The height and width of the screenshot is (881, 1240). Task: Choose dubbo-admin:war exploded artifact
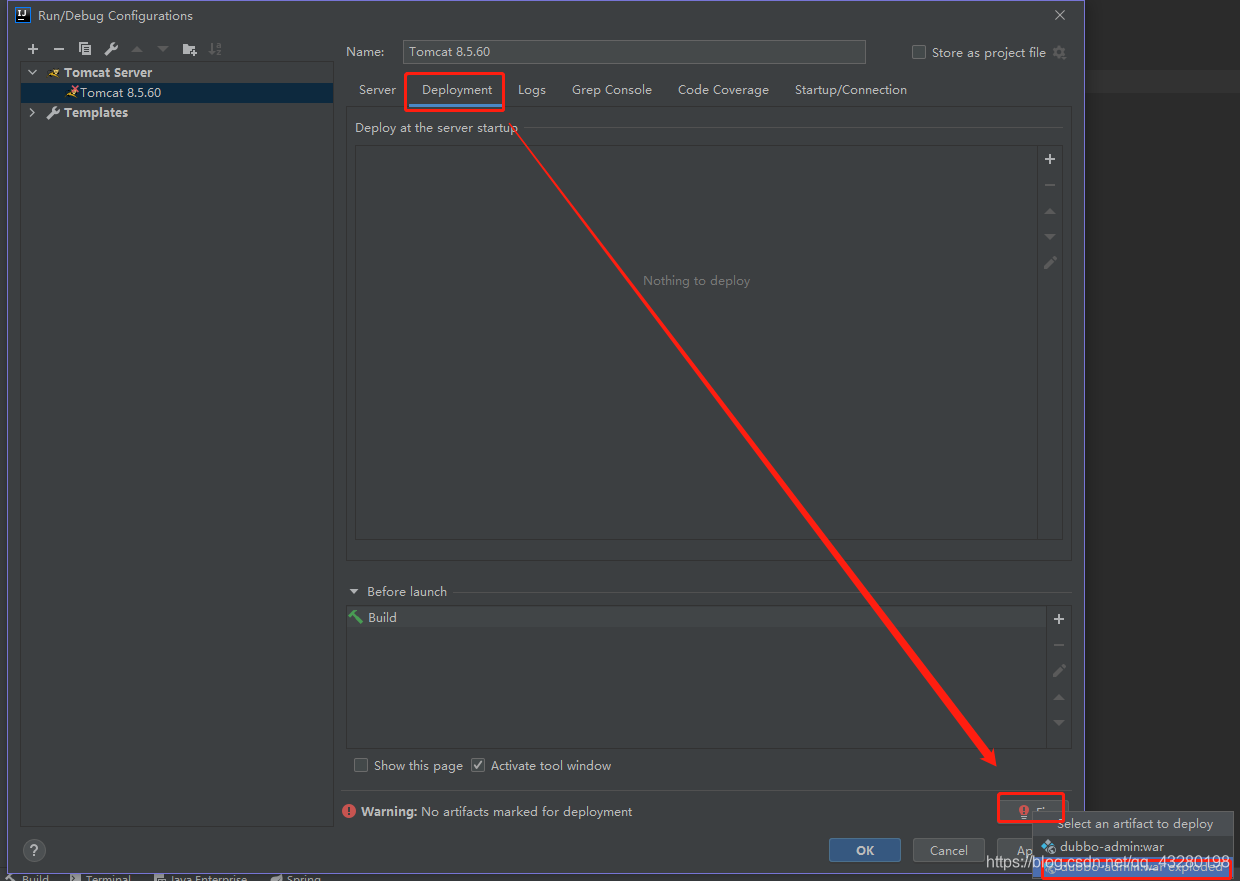click(x=1133, y=868)
